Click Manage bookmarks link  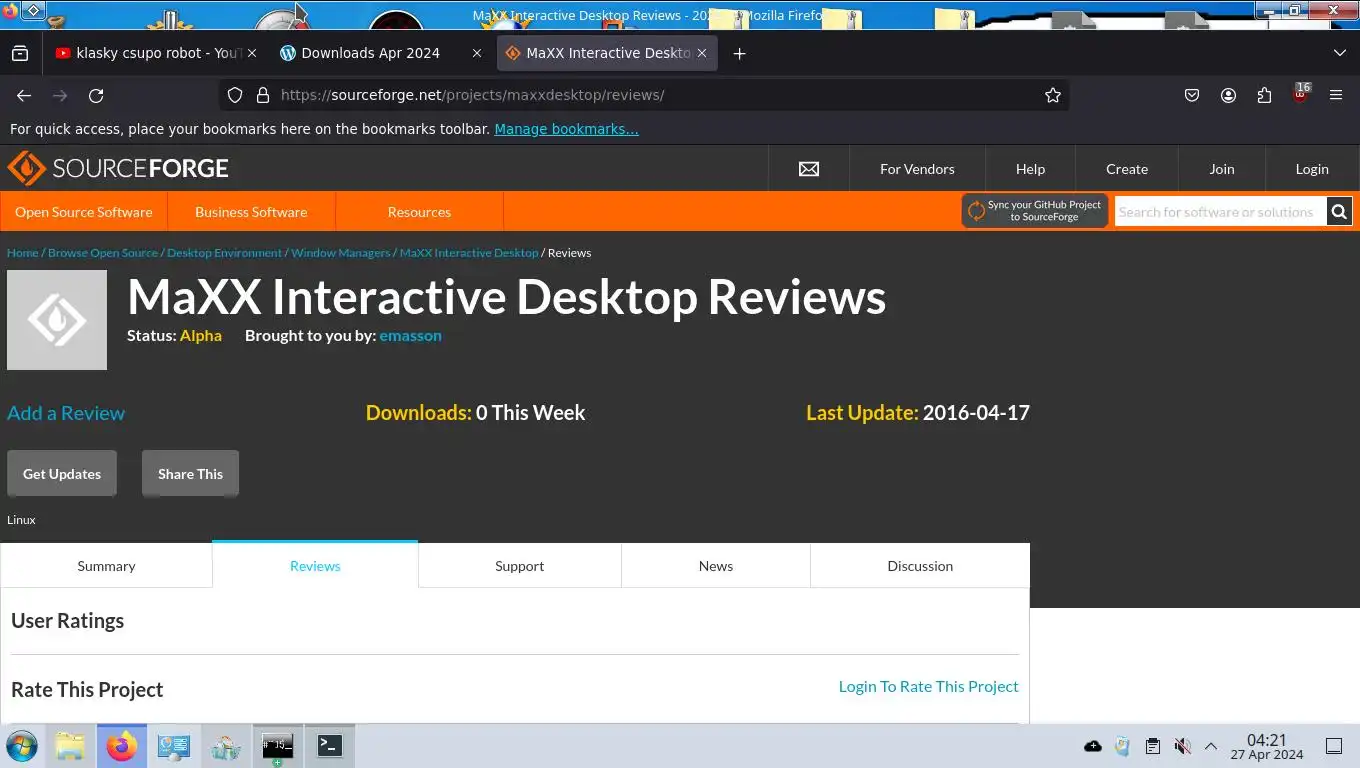(566, 129)
